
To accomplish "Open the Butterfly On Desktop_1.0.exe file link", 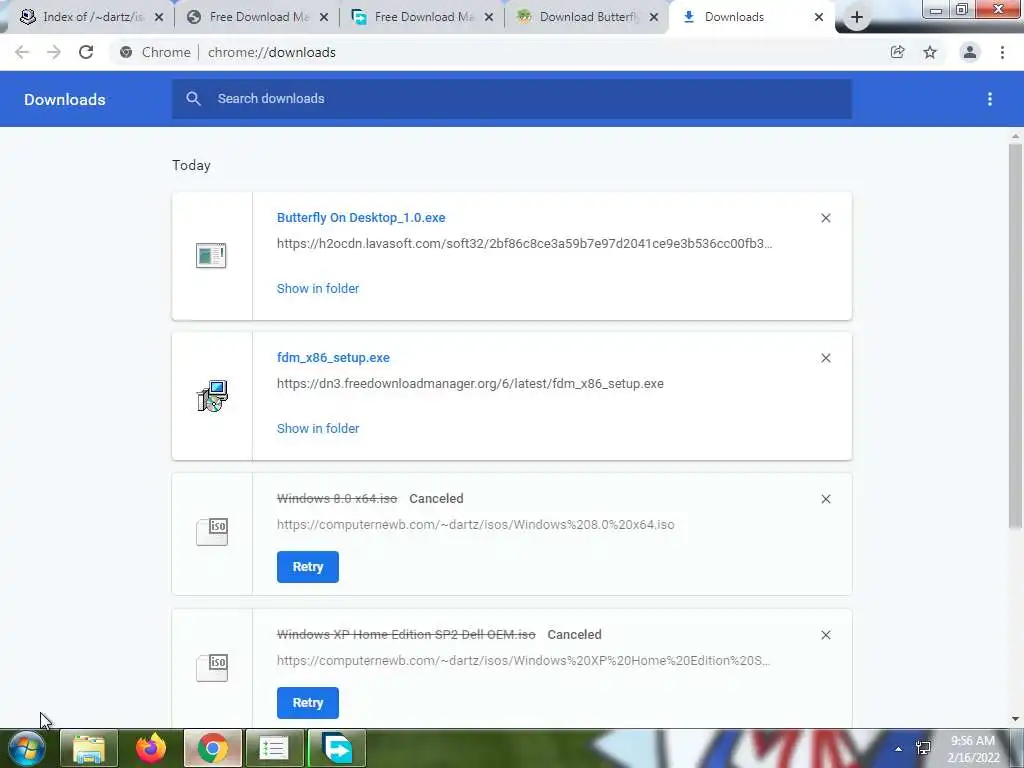I will click(x=361, y=217).
